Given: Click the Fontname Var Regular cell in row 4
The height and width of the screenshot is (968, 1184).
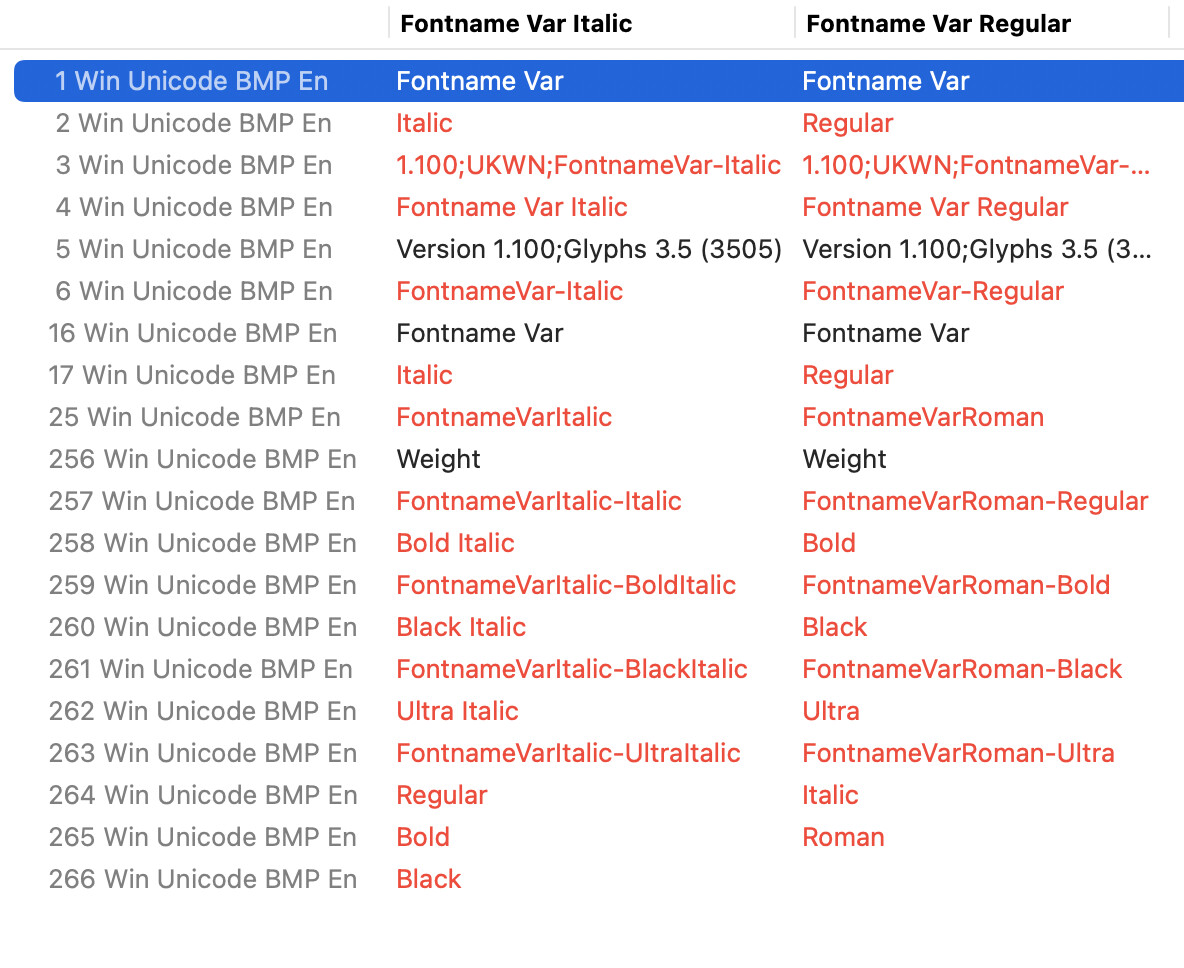Looking at the screenshot, I should [x=935, y=207].
